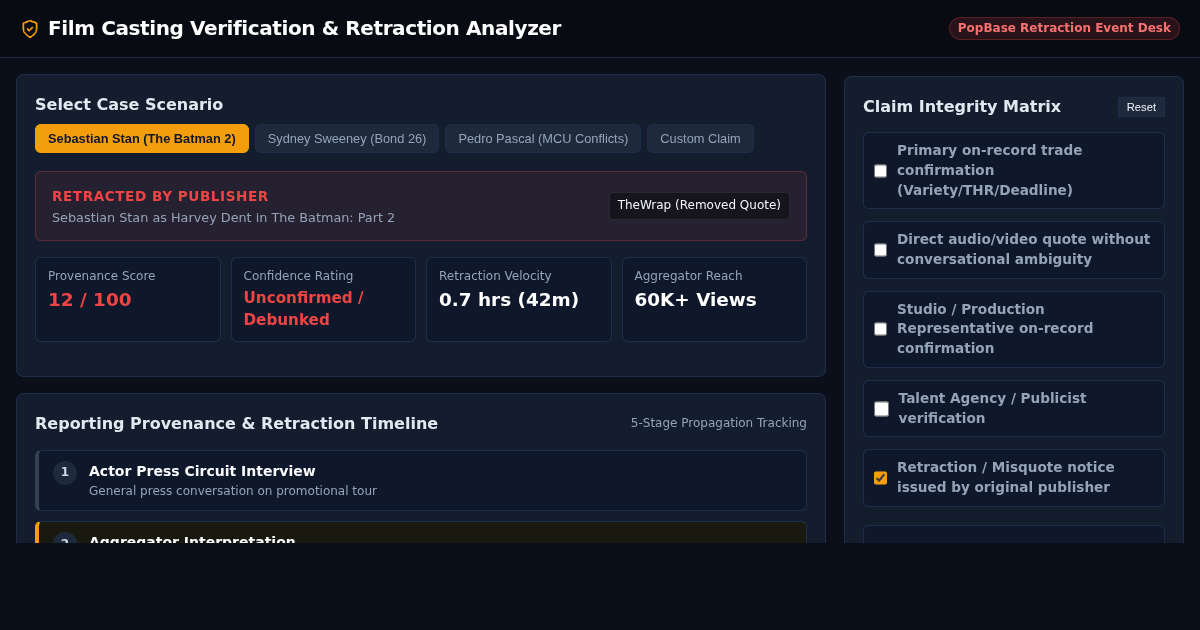Click Unconfirmed / Debunked confidence rating
This screenshot has height=630, width=1200.
coord(303,309)
